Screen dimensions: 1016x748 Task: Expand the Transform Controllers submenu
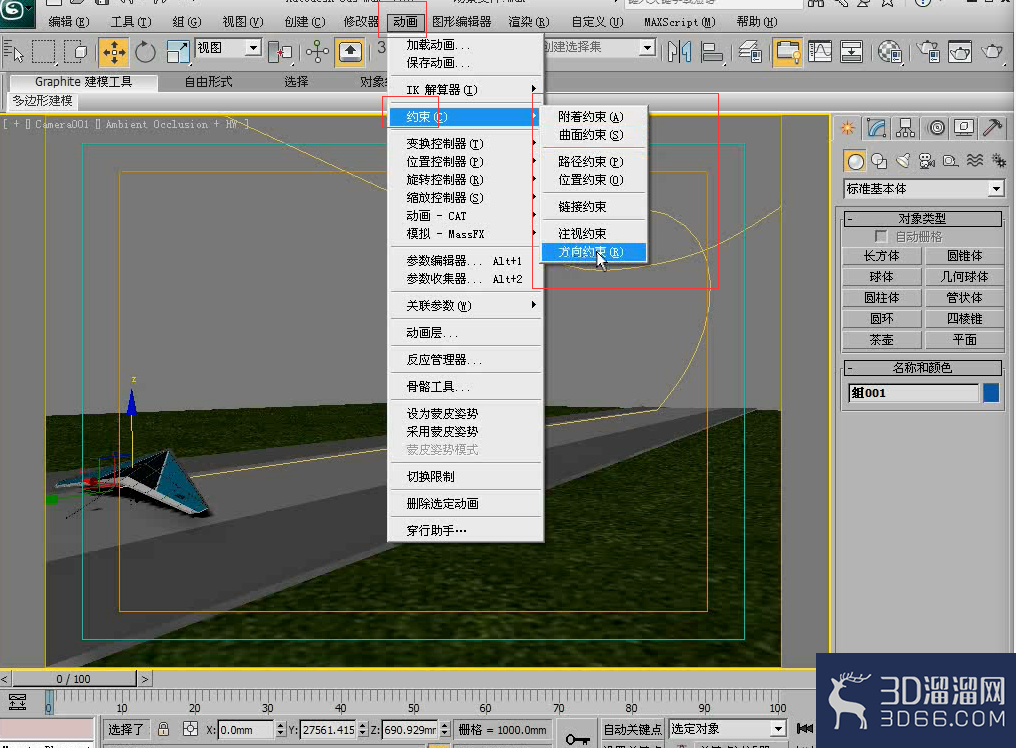(465, 143)
